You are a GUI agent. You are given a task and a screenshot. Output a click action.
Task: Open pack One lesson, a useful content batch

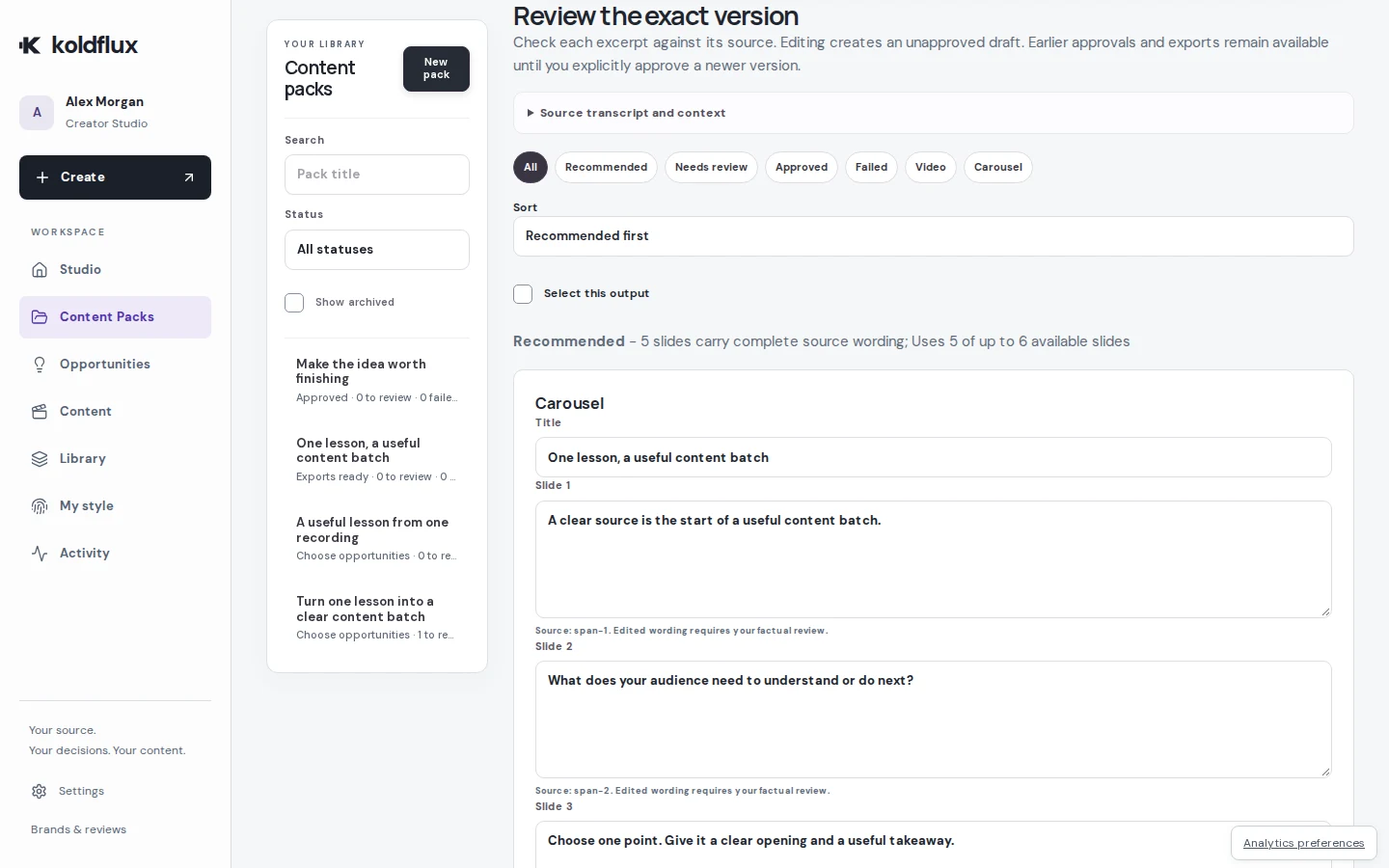point(377,459)
